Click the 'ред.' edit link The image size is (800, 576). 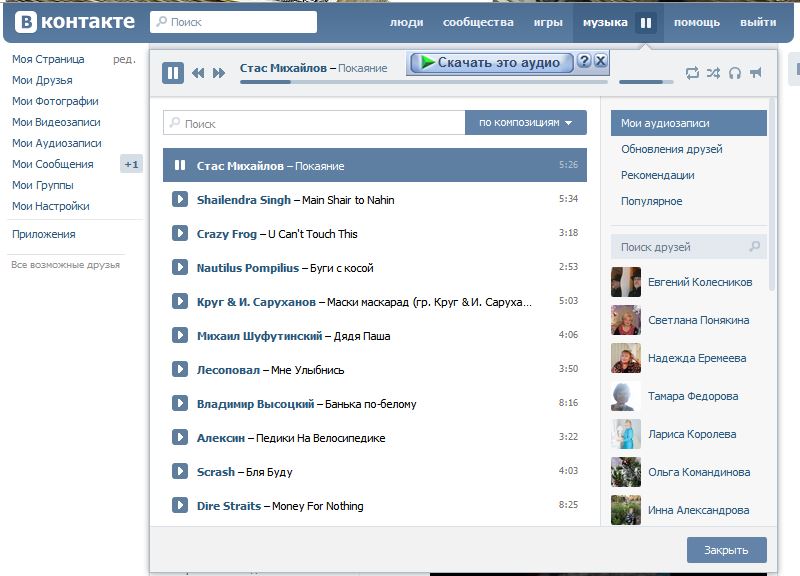[124, 59]
